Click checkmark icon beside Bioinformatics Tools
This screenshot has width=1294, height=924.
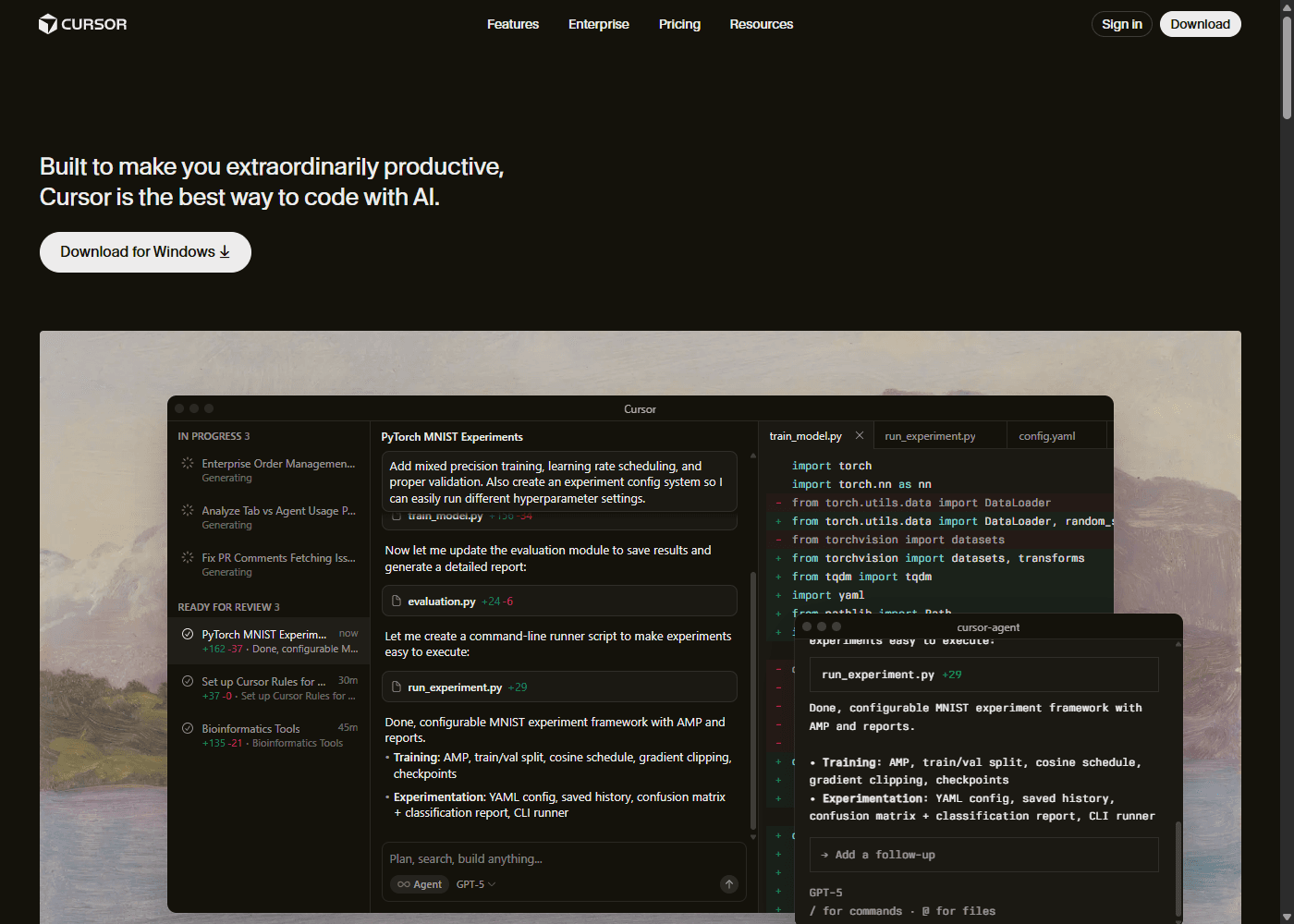[x=188, y=728]
